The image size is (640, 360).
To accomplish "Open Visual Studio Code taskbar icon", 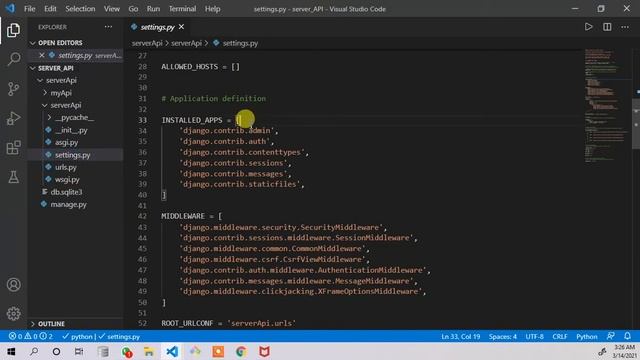I will 172,351.
